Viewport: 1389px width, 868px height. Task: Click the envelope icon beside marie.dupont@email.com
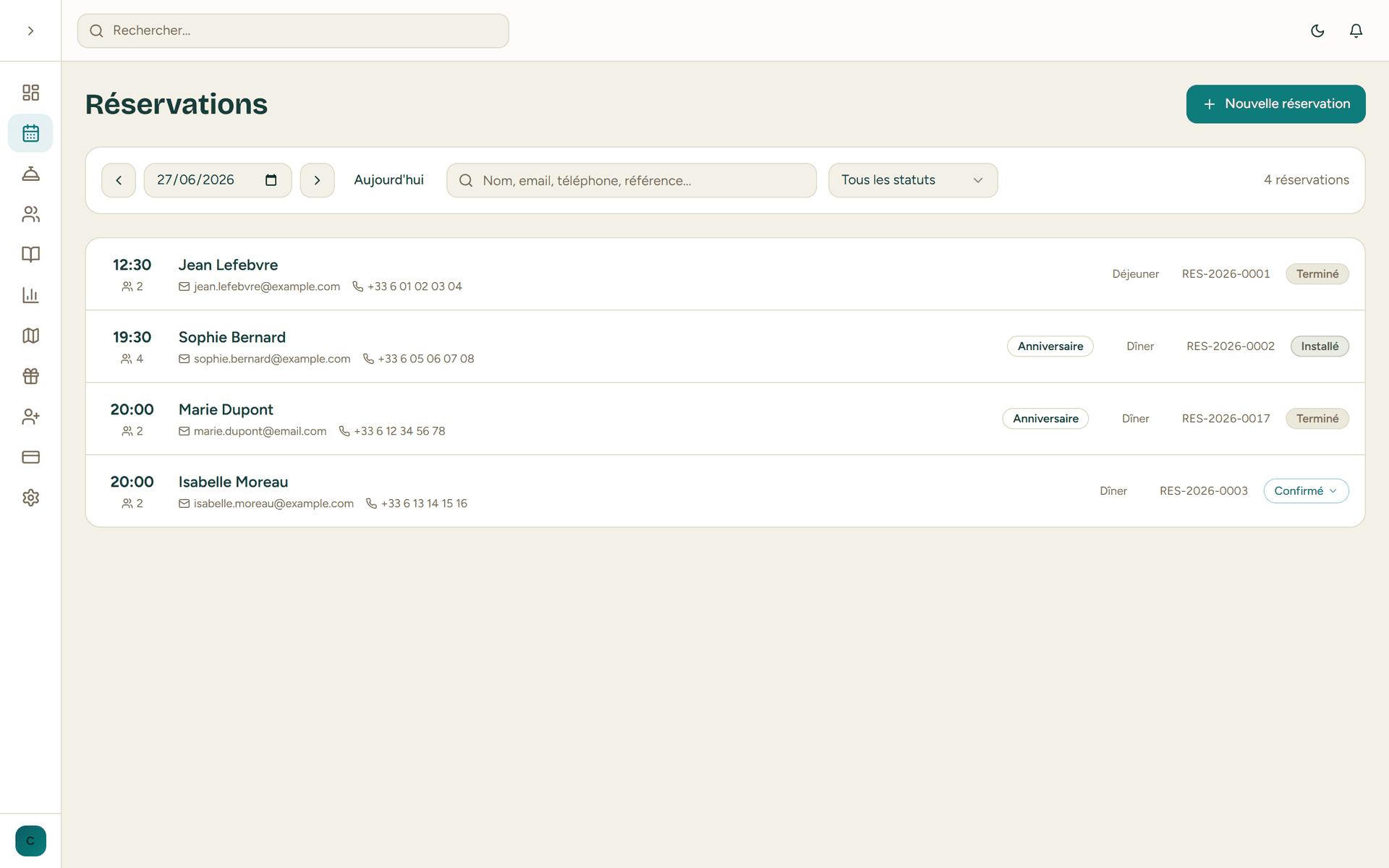184,431
